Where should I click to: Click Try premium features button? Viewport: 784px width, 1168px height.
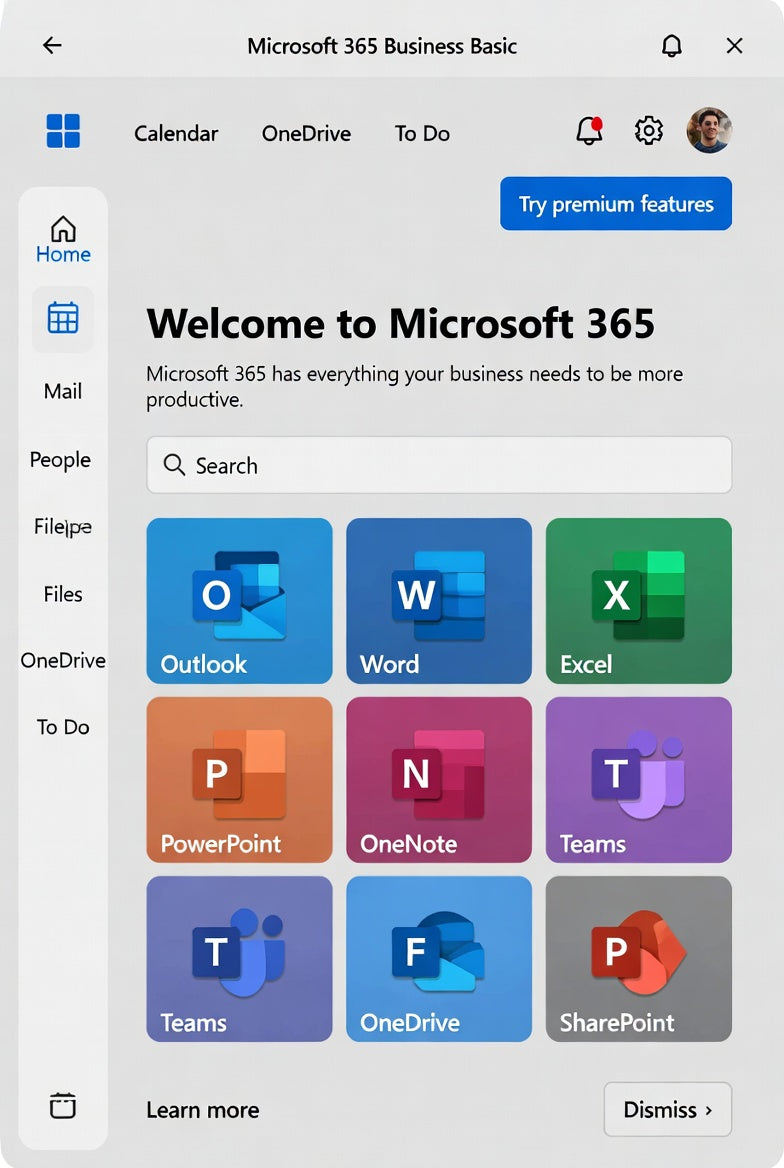click(616, 203)
